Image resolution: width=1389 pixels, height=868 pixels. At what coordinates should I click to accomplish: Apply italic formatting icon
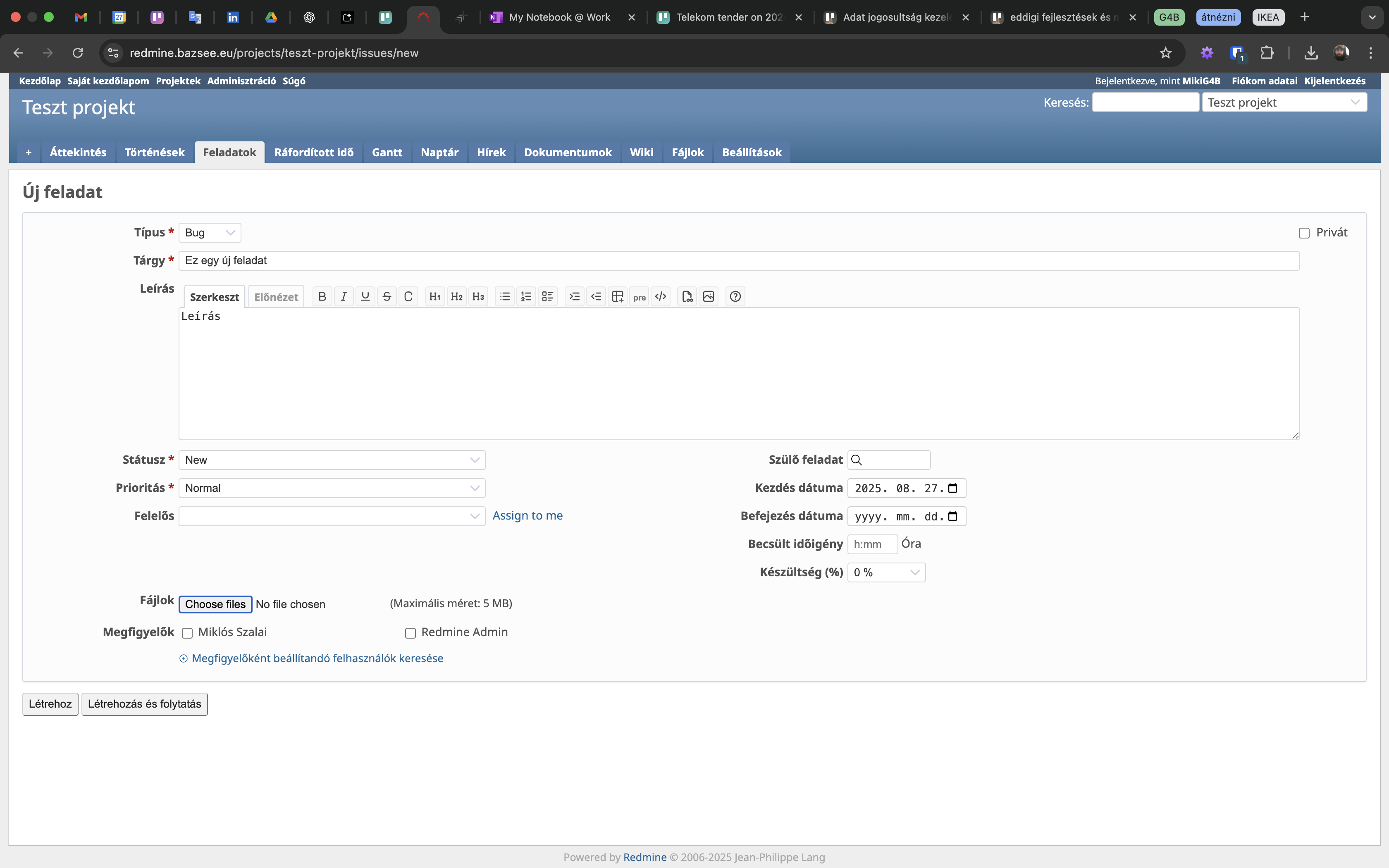tap(343, 296)
